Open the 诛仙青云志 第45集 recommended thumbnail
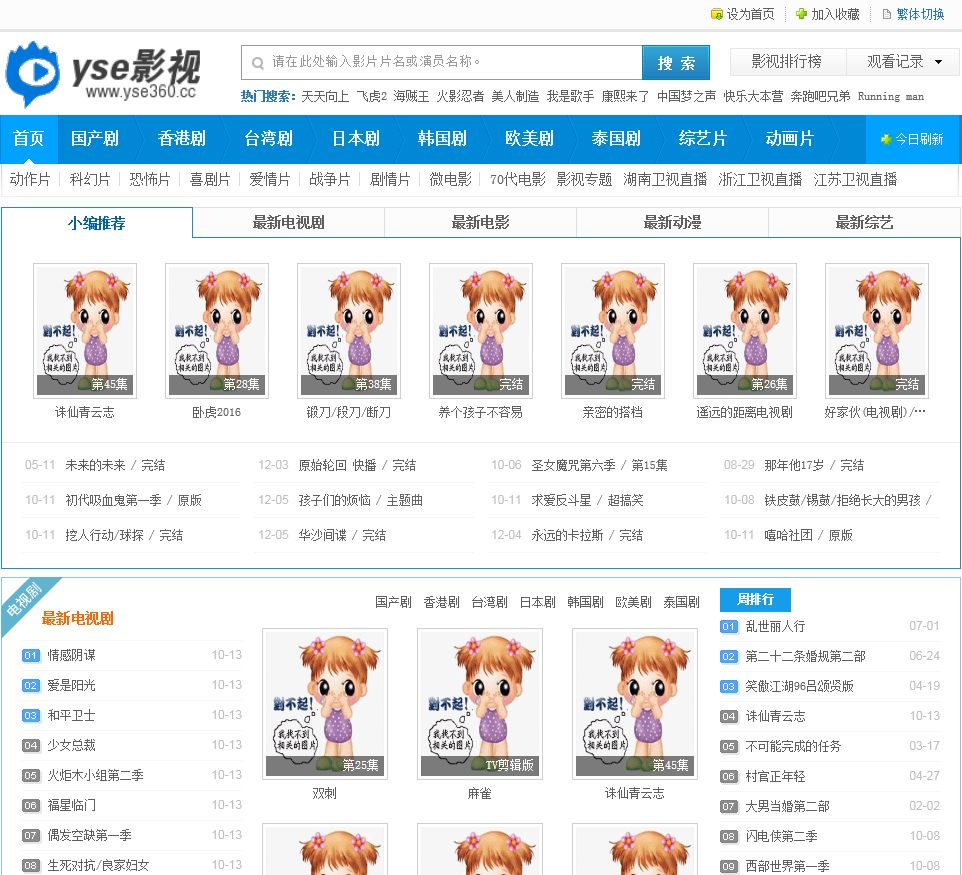Image resolution: width=962 pixels, height=875 pixels. coord(85,331)
